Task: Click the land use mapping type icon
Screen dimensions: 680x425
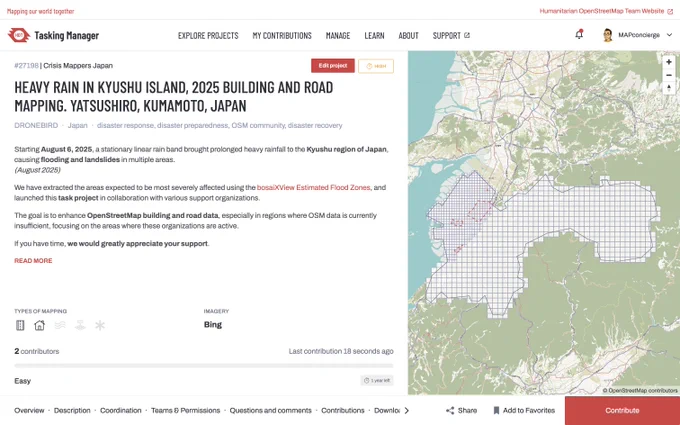Action: coord(80,325)
